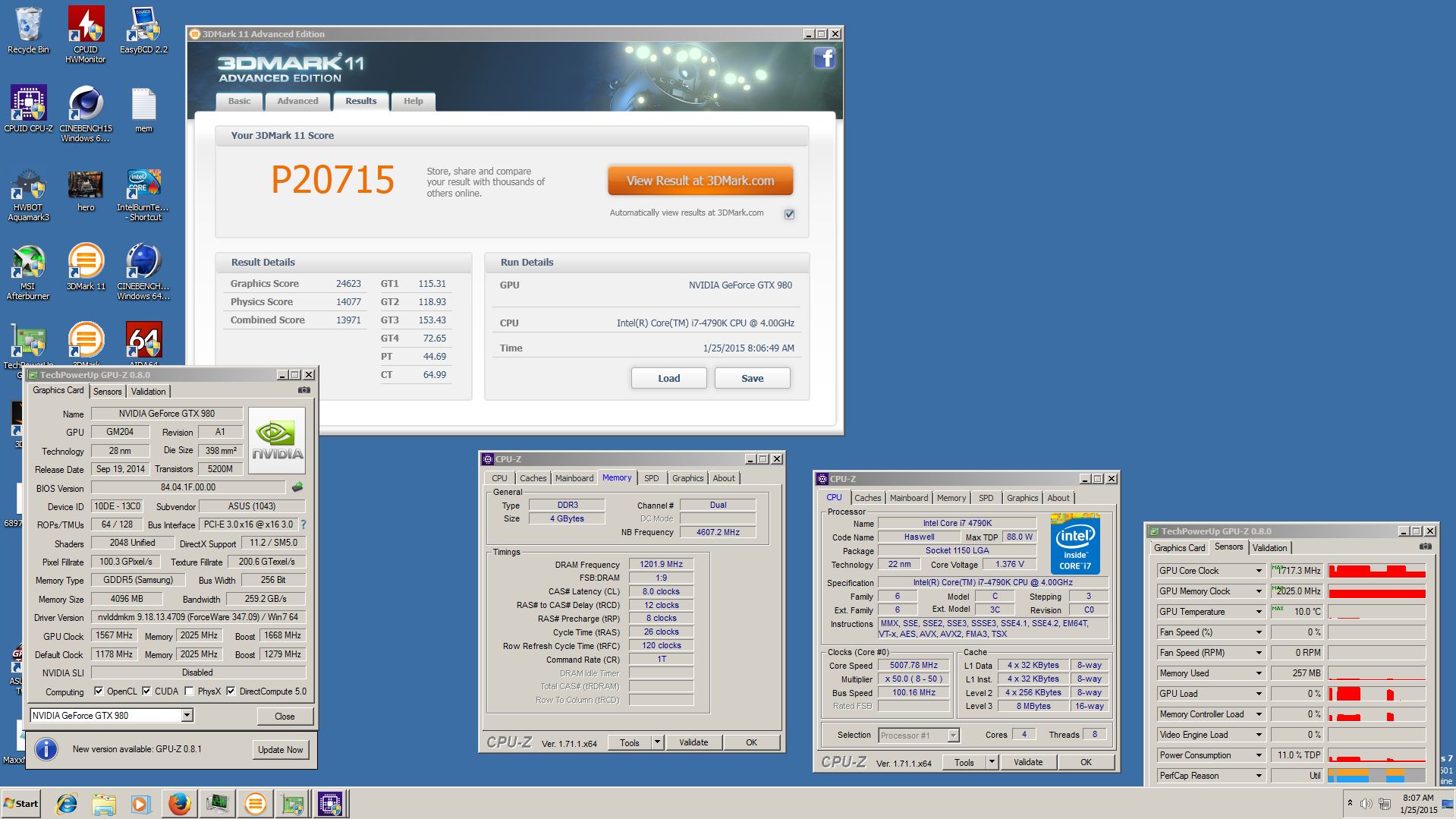Screen dimensions: 1456x819
Task: Switch to the Sensors tab in the GPU-Z Graphics Card window
Action: 107,392
